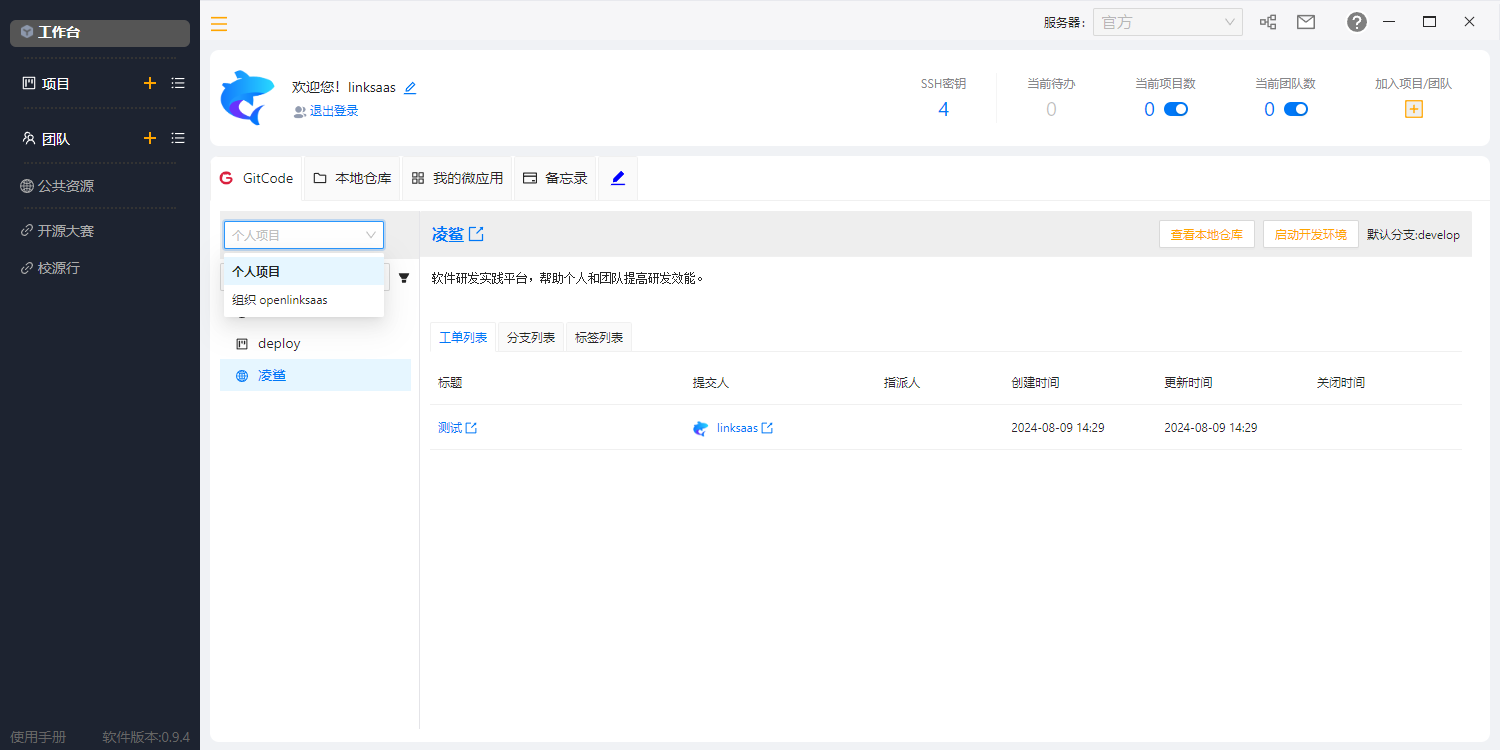Image resolution: width=1500 pixels, height=750 pixels.
Task: Choose the 组织 openlinksaas option
Action: click(304, 299)
